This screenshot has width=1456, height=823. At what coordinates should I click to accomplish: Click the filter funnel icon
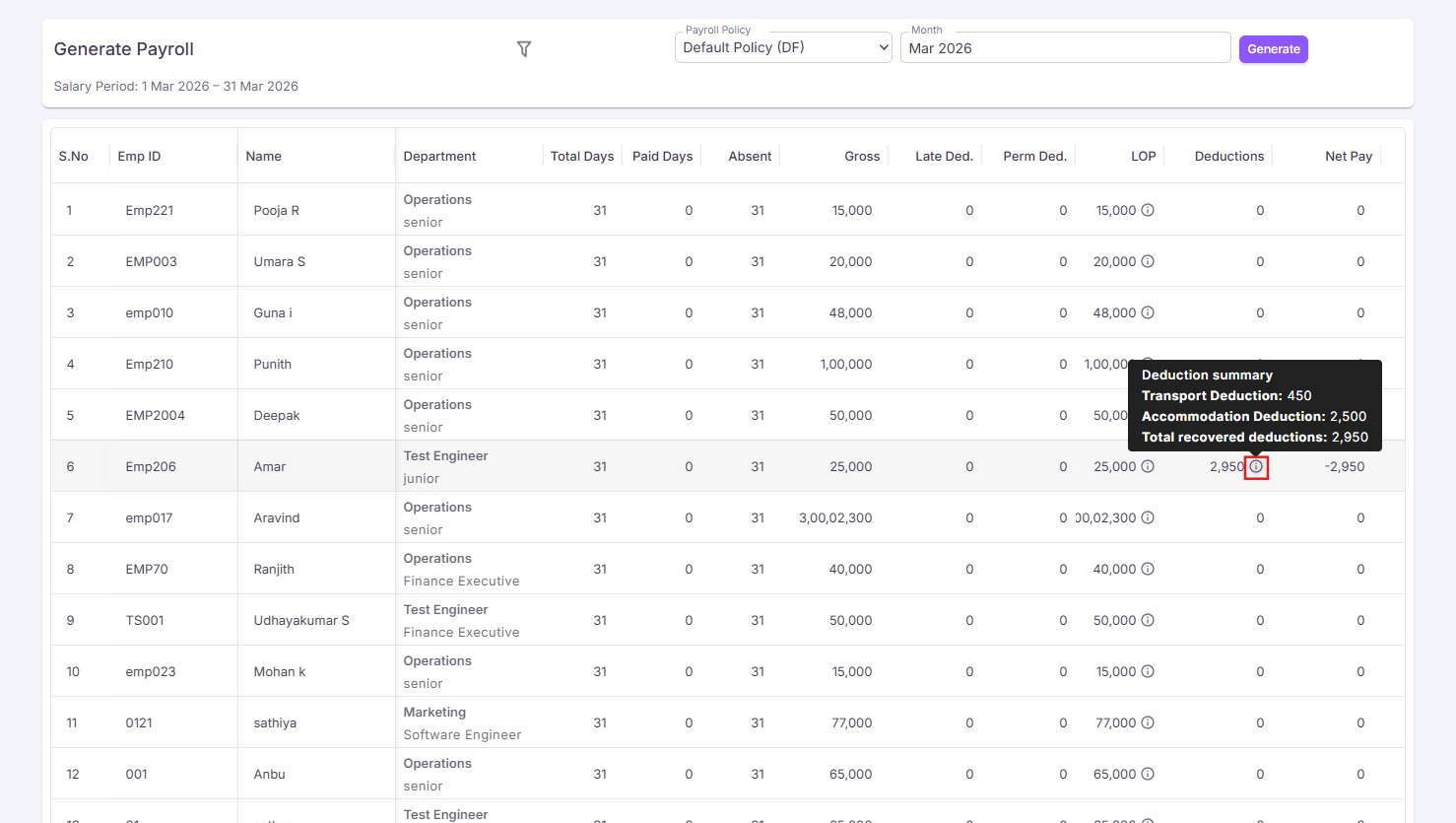(524, 49)
